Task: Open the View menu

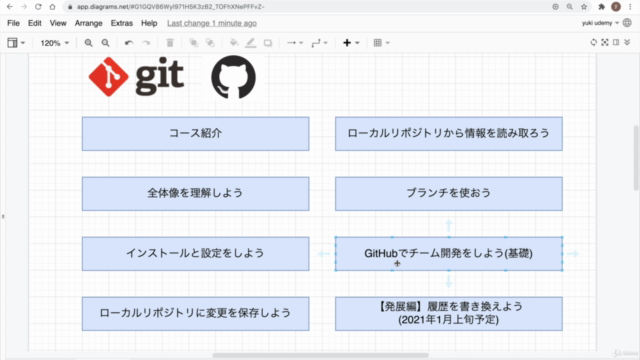Action: (x=58, y=23)
